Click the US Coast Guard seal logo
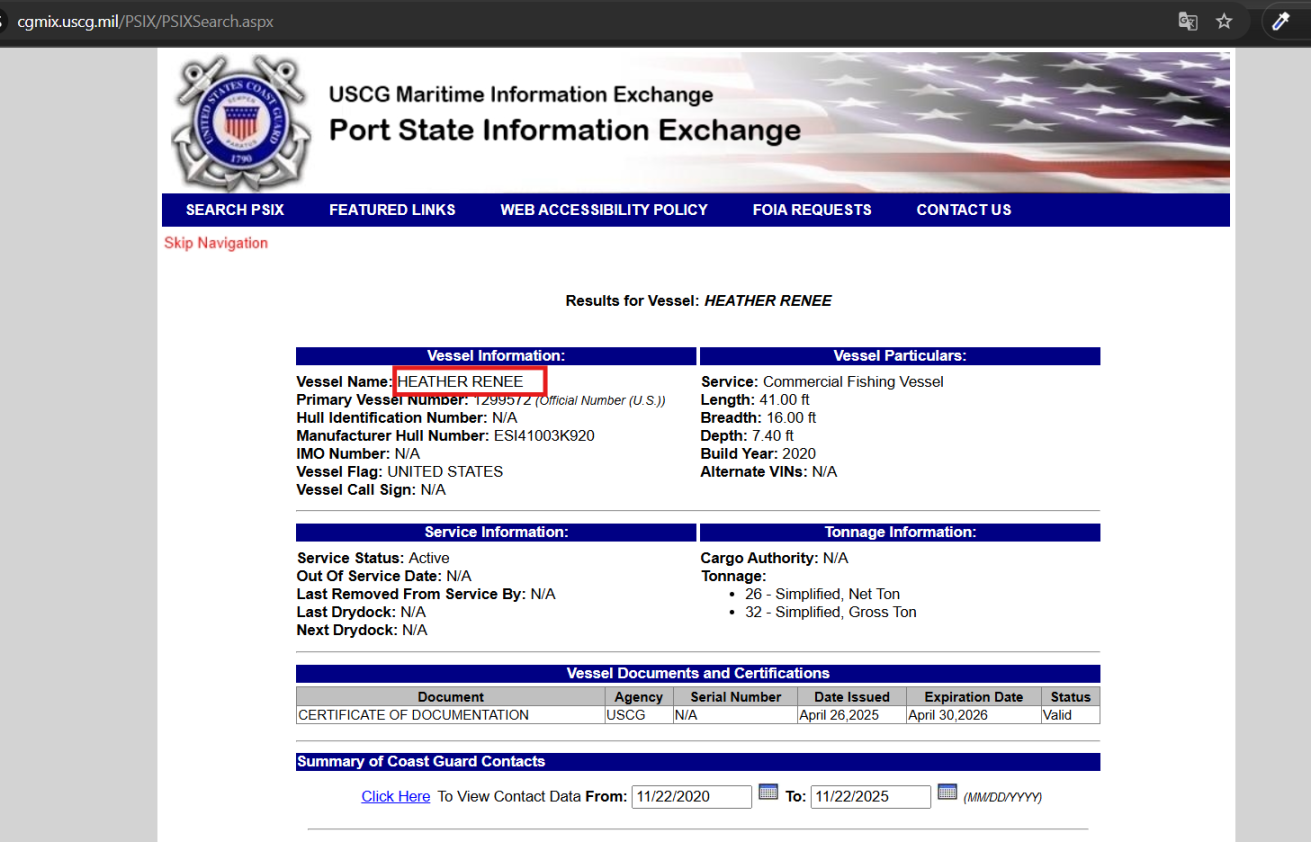The height and width of the screenshot is (842, 1311). coord(238,123)
